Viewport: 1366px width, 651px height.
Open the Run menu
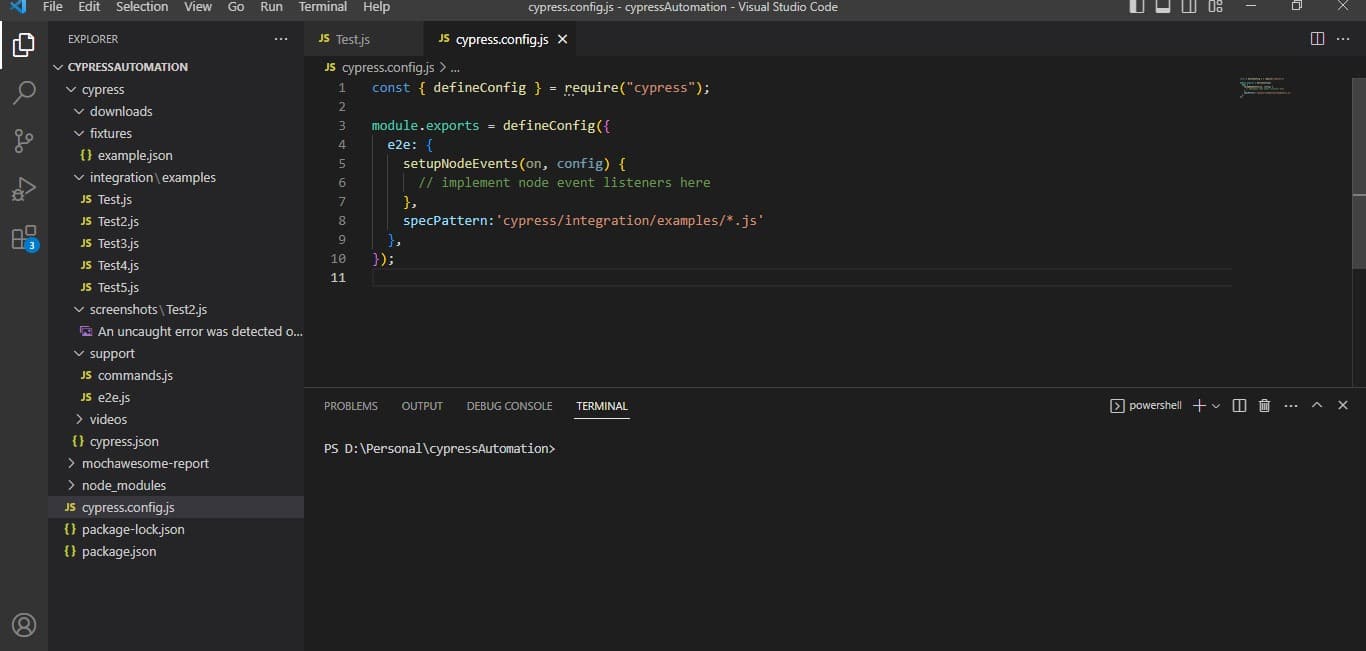[x=271, y=7]
